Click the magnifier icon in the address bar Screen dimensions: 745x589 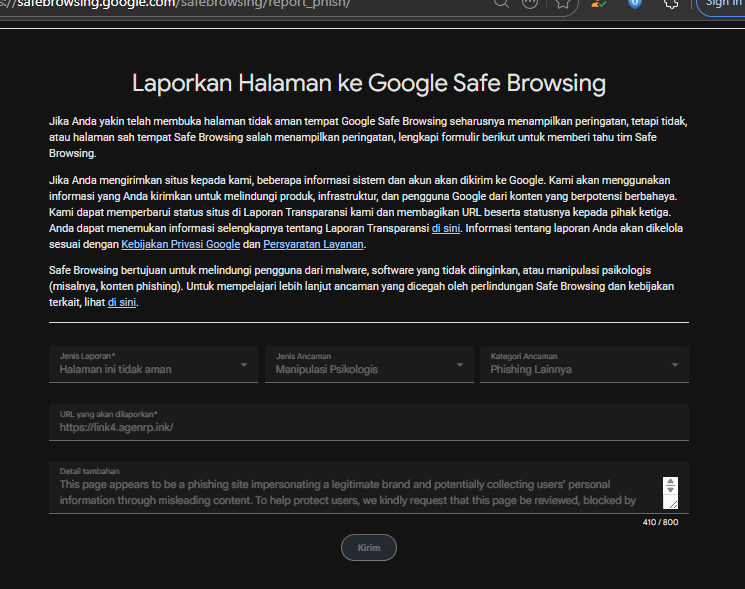(501, 3)
